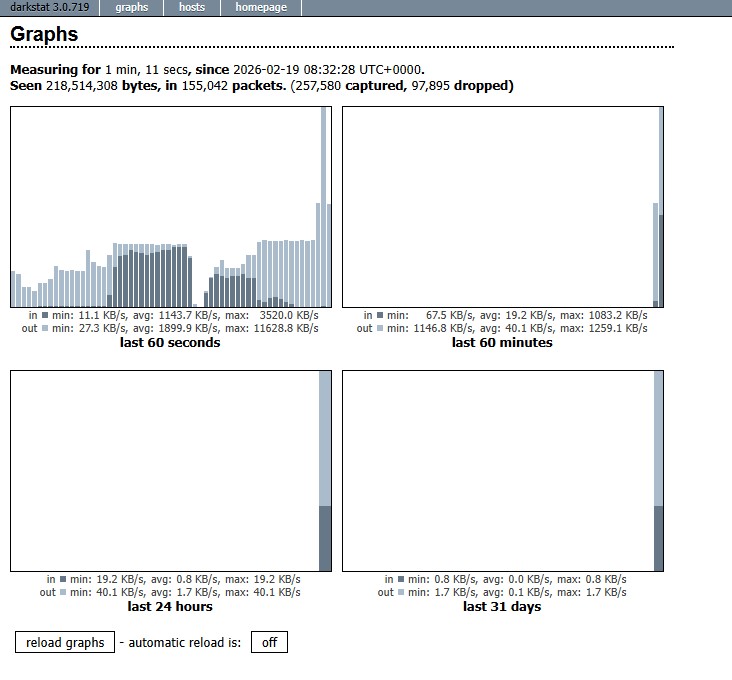Click the dark "in" swatch under 60 seconds graph
Screen dimensions: 732x680
tap(45, 315)
